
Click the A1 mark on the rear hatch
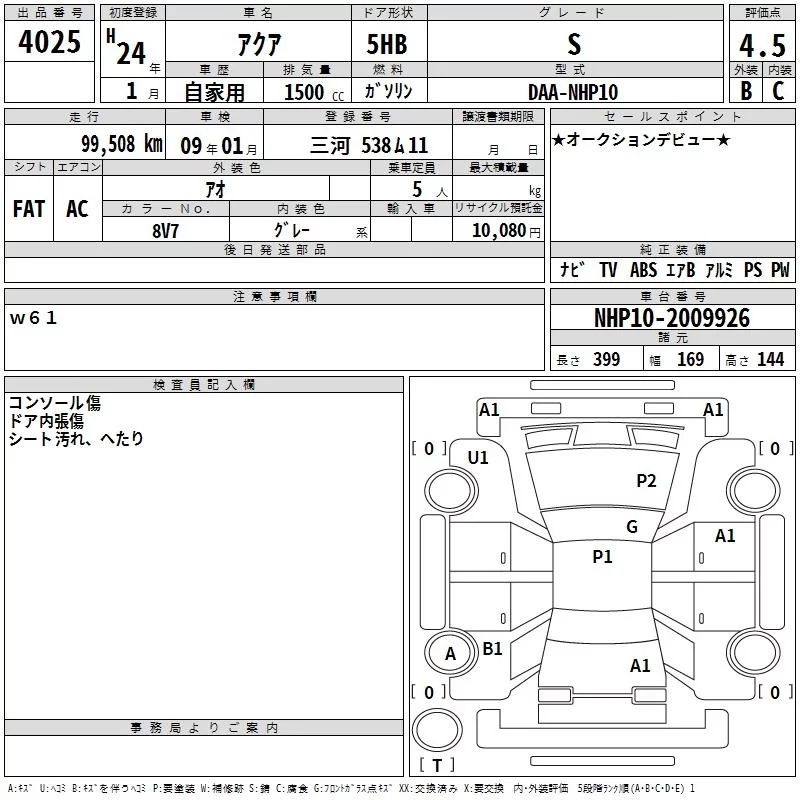coord(640,666)
